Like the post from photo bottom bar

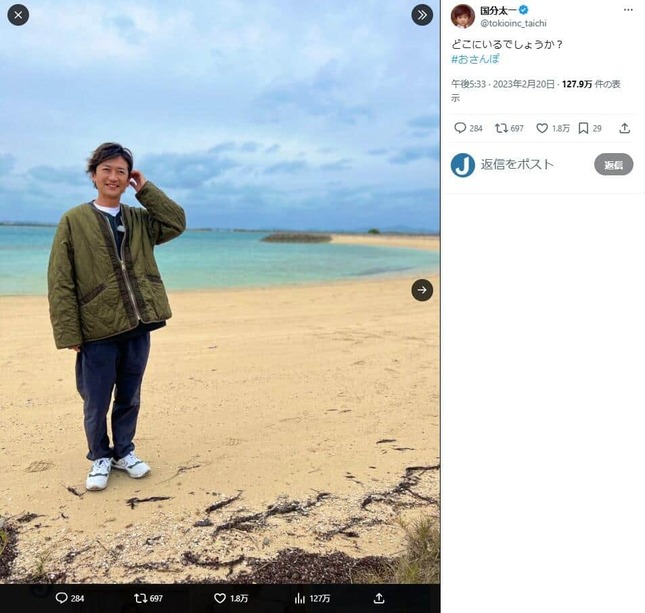(220, 598)
